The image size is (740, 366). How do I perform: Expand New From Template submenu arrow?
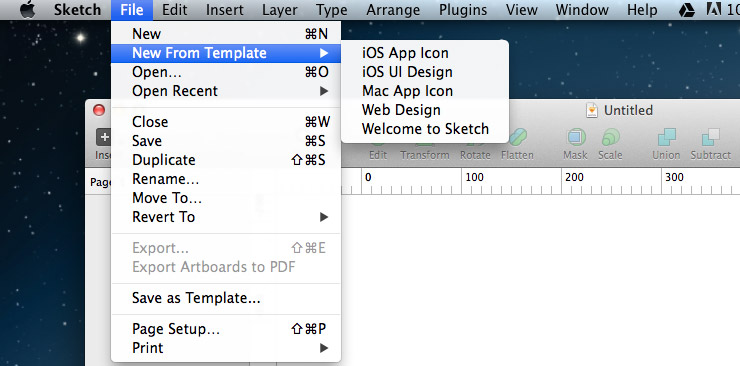324,53
